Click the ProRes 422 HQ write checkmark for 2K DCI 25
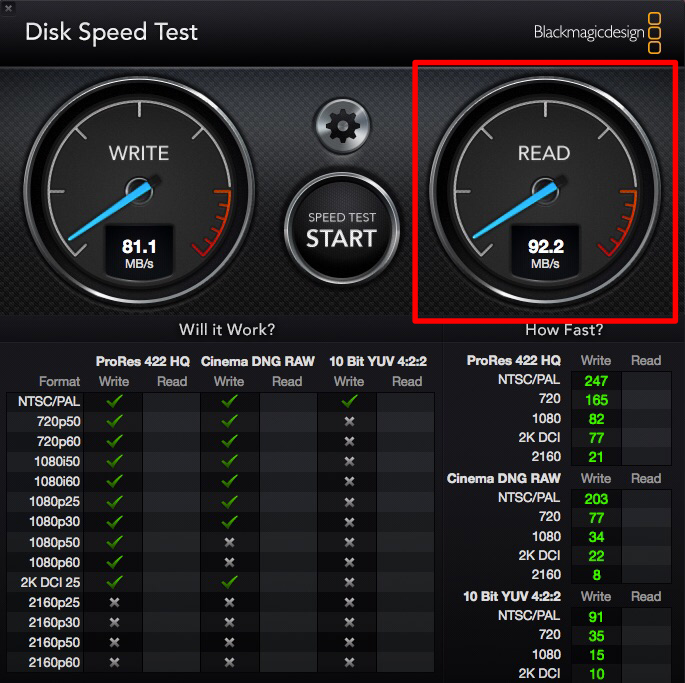This screenshot has height=683, width=685. click(114, 582)
